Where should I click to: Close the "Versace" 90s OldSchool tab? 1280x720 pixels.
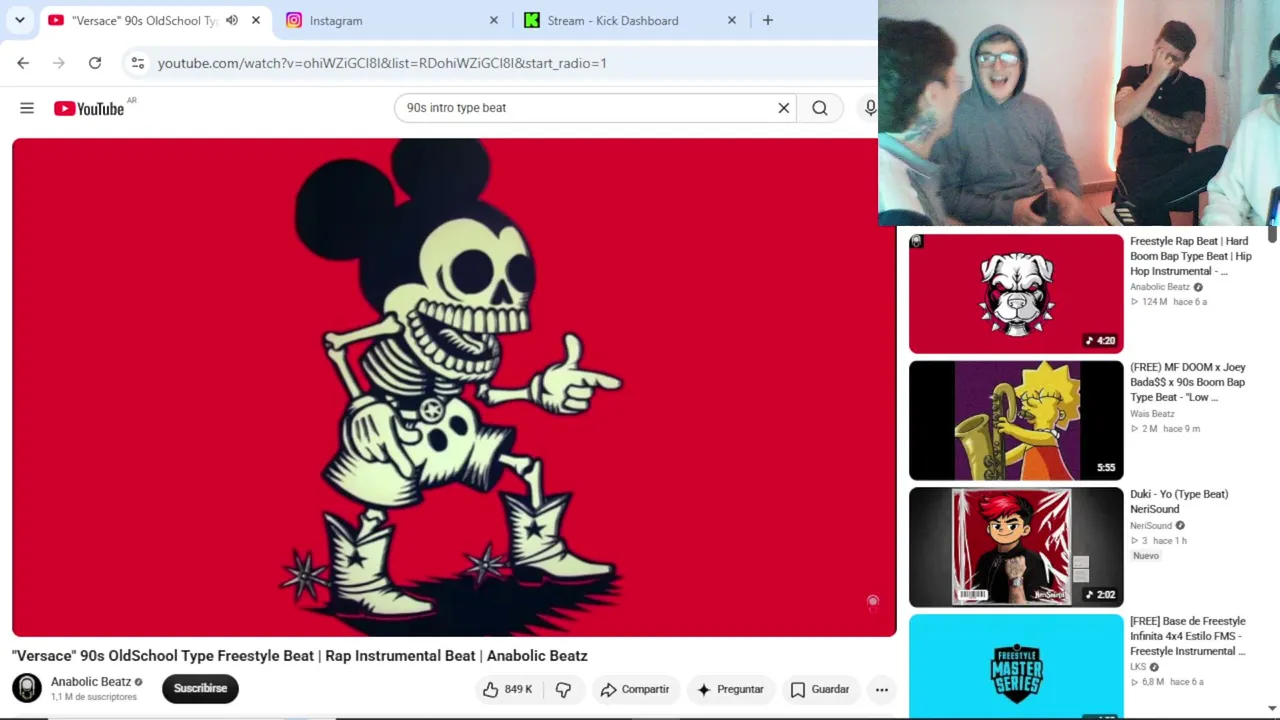click(256, 20)
